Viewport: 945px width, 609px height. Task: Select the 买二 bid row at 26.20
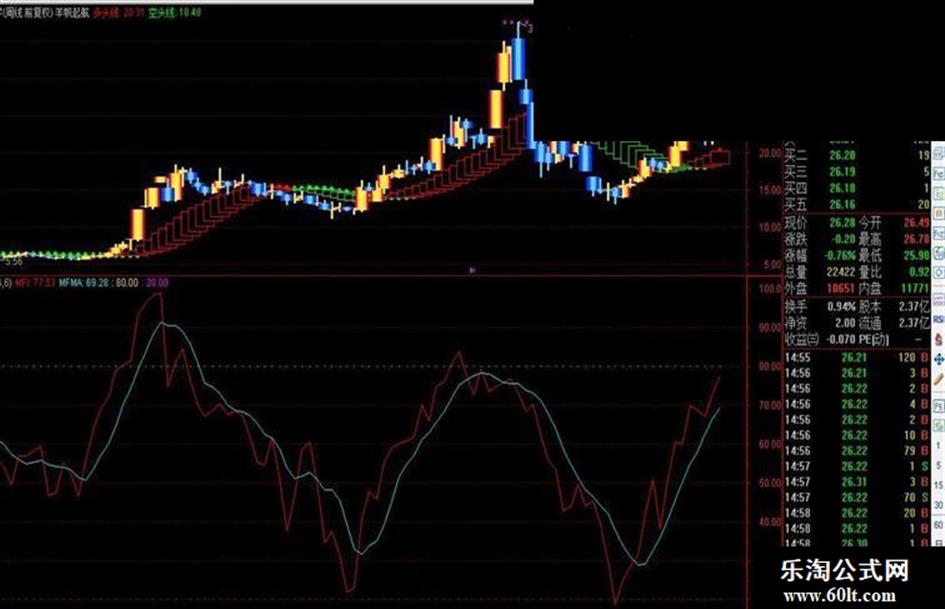(x=857, y=156)
